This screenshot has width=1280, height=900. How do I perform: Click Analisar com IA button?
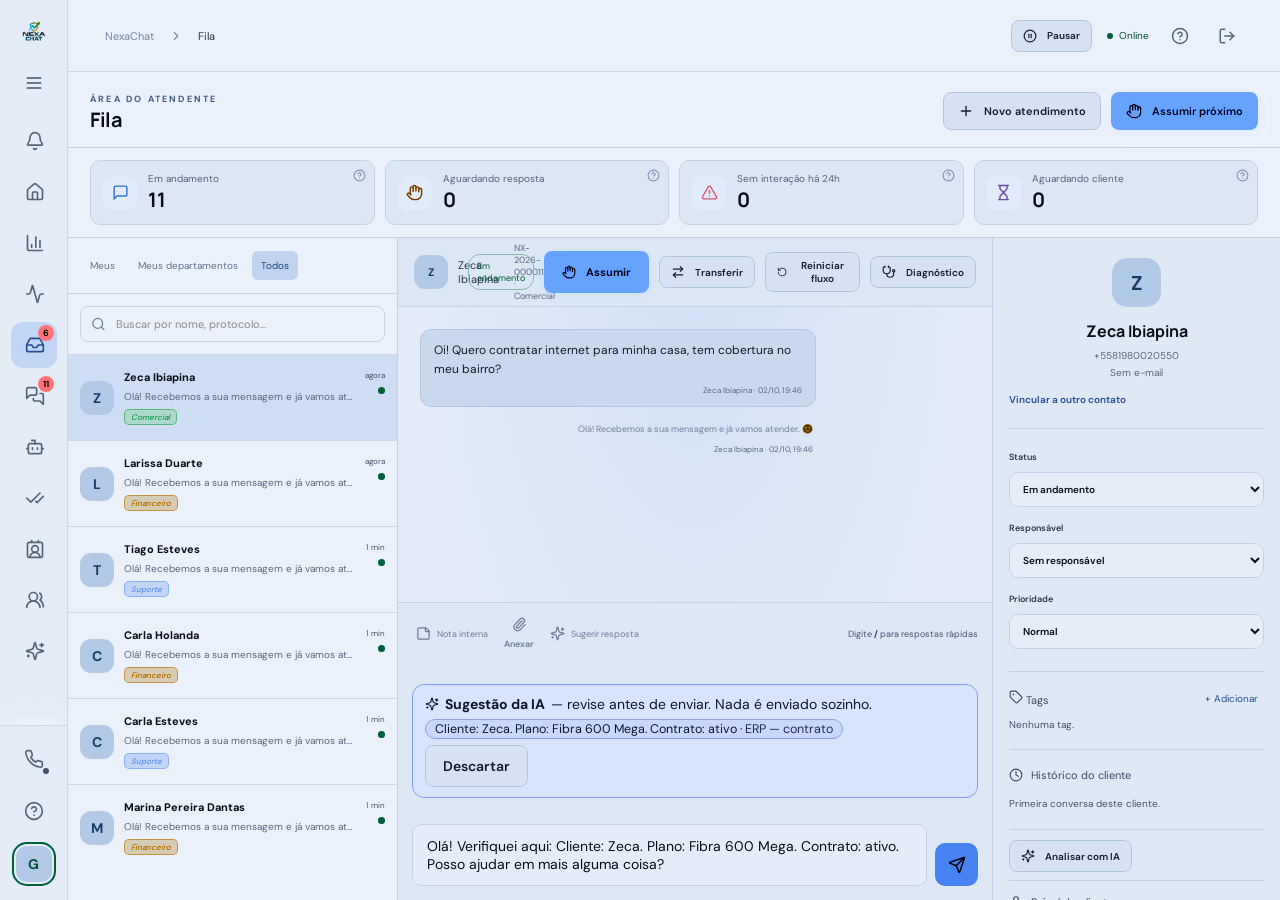coord(1070,856)
